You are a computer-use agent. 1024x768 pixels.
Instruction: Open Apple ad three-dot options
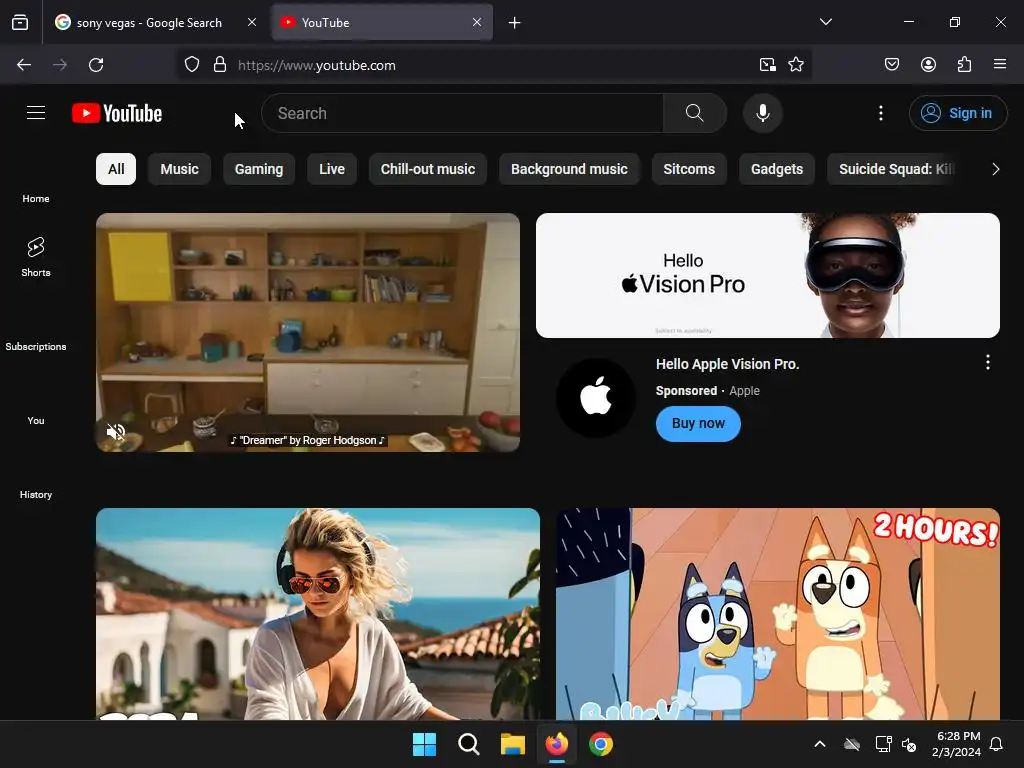[x=987, y=362]
